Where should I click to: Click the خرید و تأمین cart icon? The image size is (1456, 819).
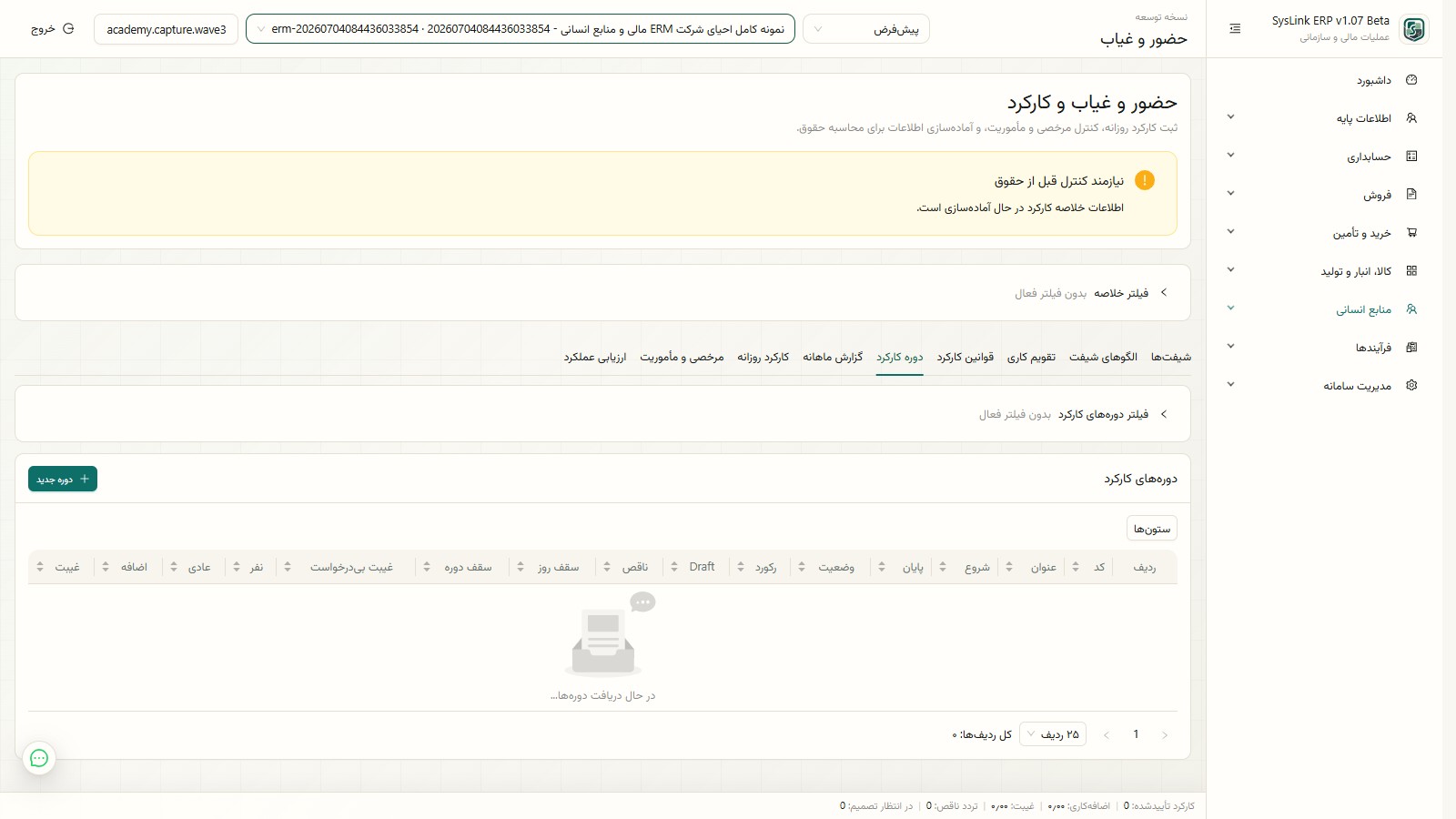click(1411, 233)
